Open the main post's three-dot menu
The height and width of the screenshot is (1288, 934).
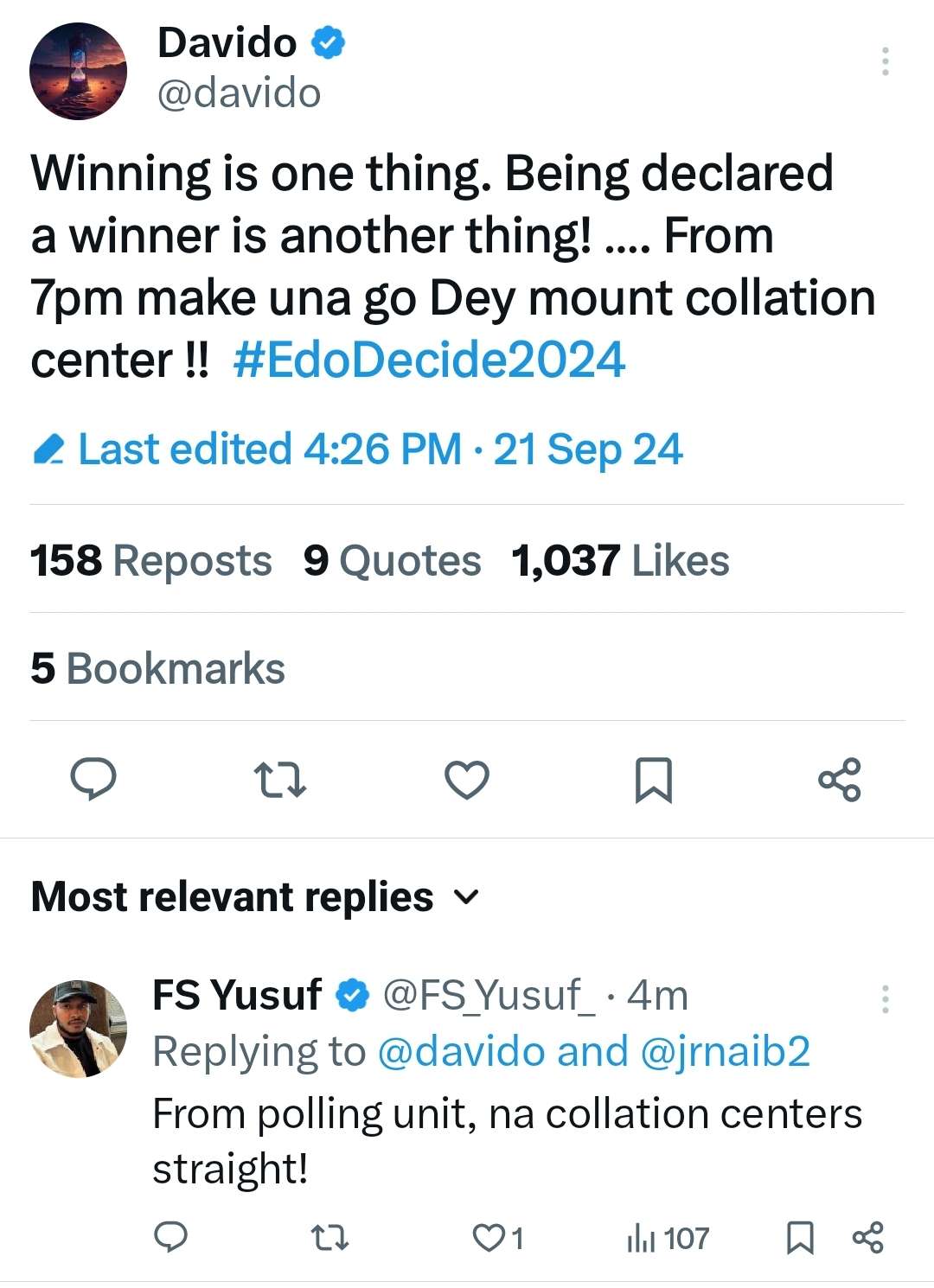(x=885, y=61)
